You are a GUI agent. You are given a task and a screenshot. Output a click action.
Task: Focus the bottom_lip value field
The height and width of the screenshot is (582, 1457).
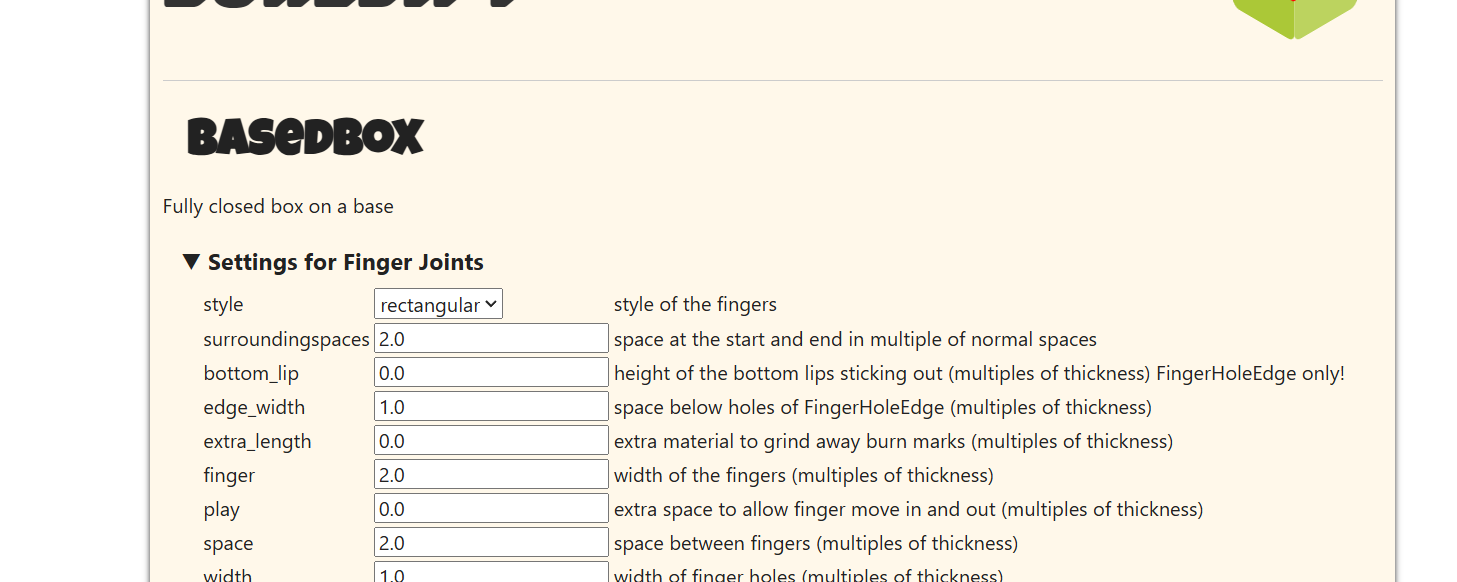click(491, 372)
